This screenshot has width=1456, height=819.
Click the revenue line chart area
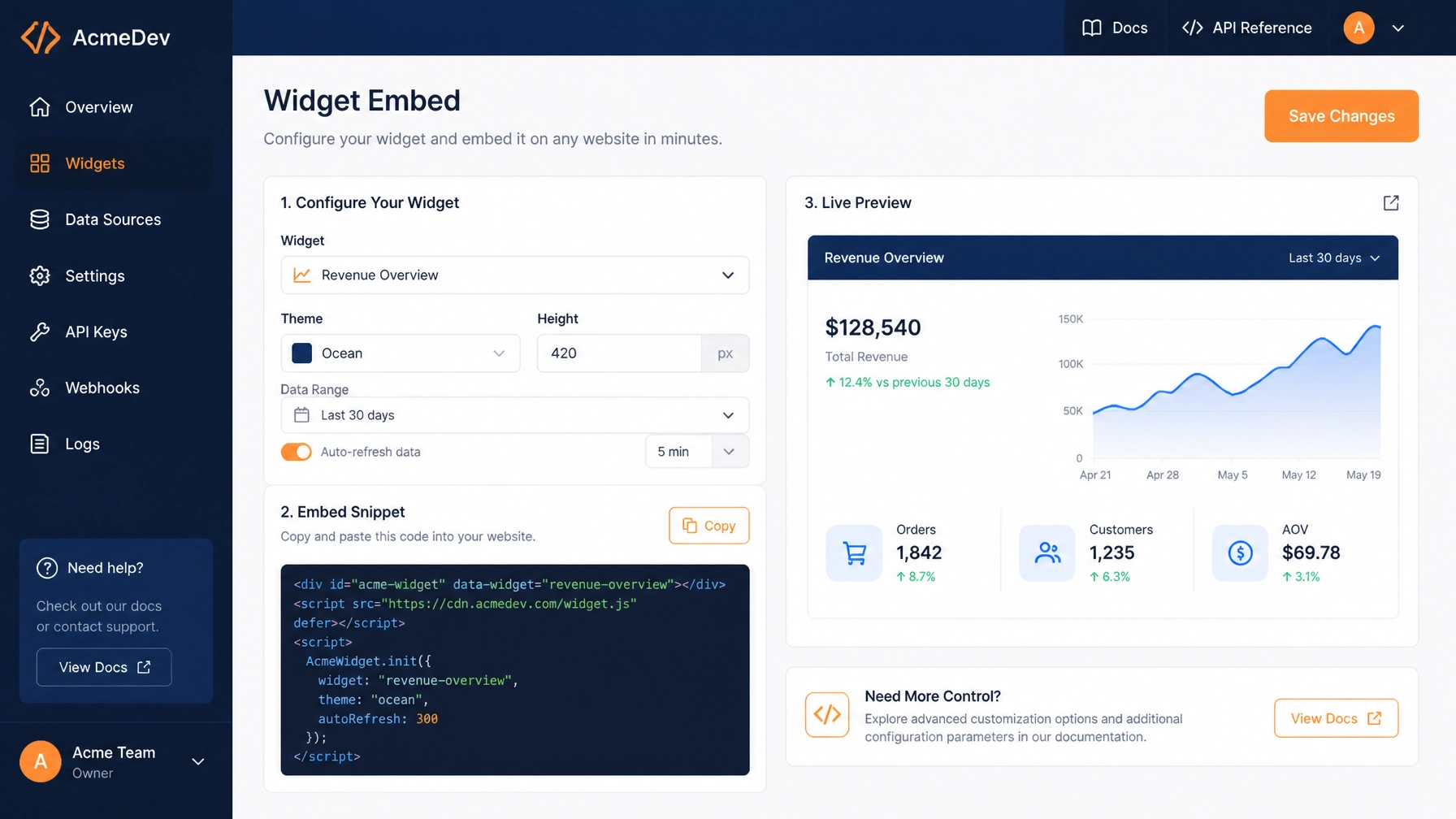[x=1237, y=391]
